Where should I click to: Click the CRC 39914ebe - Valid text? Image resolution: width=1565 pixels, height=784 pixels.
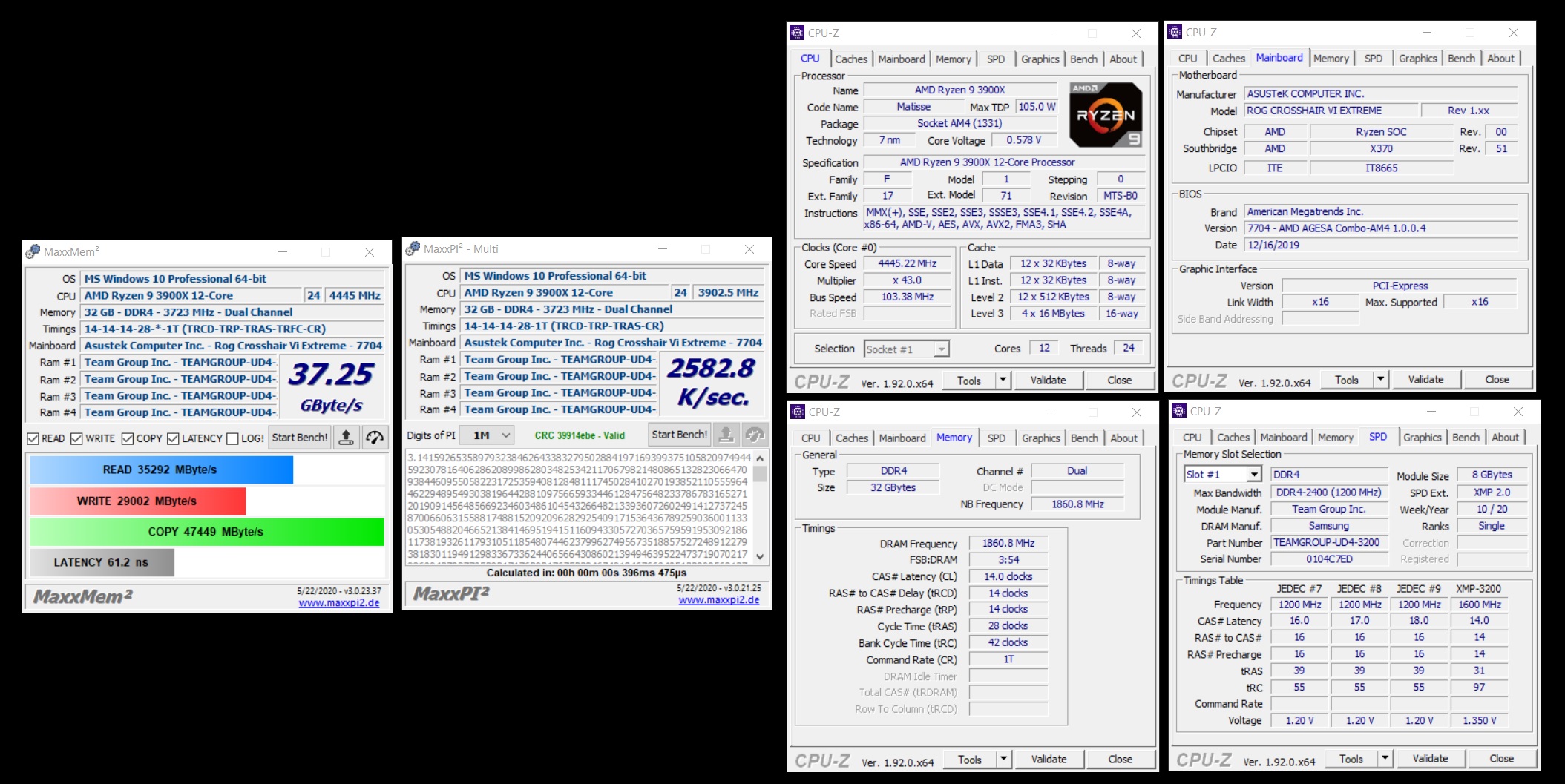580,435
